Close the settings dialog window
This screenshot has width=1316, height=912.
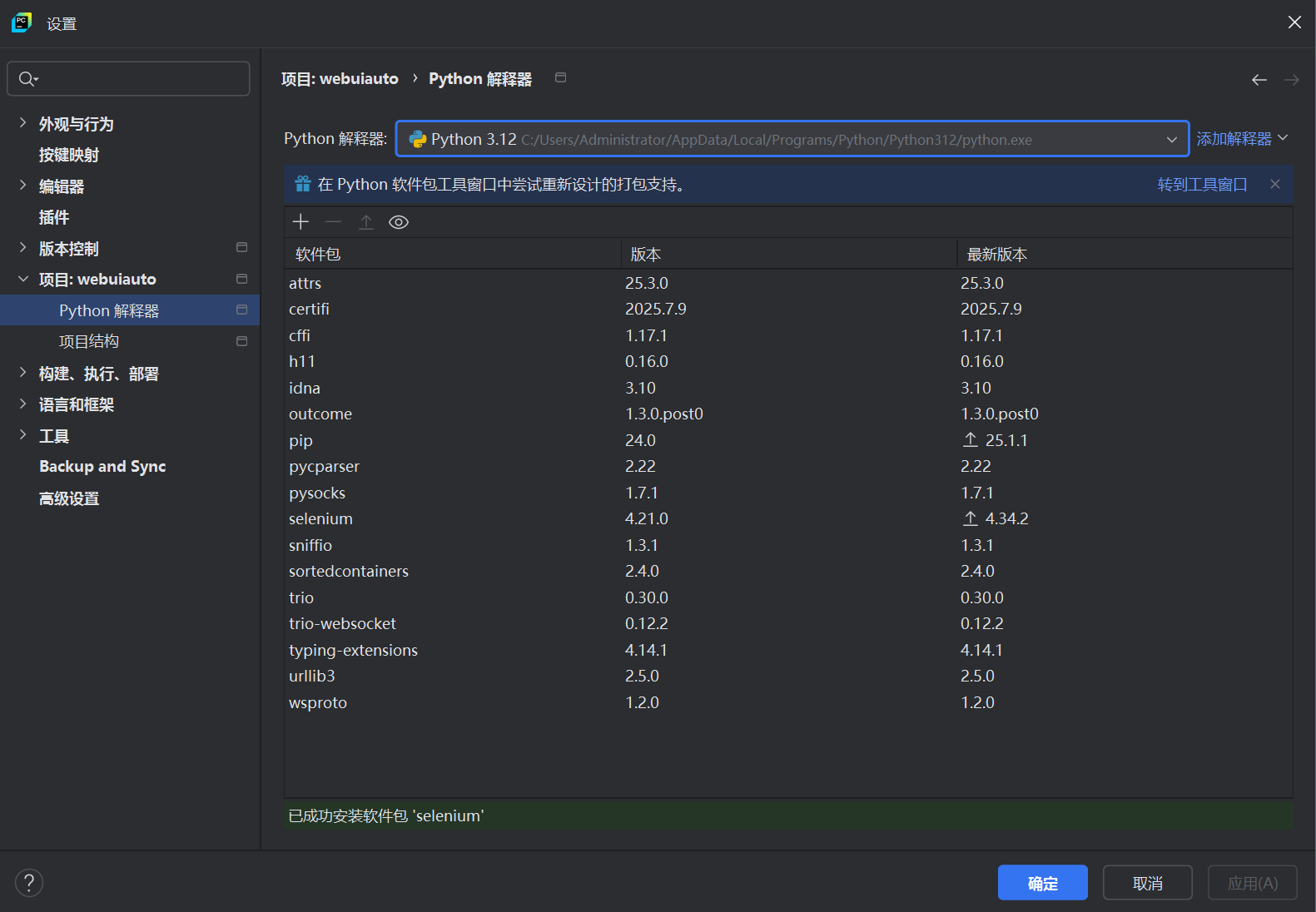(x=1294, y=22)
